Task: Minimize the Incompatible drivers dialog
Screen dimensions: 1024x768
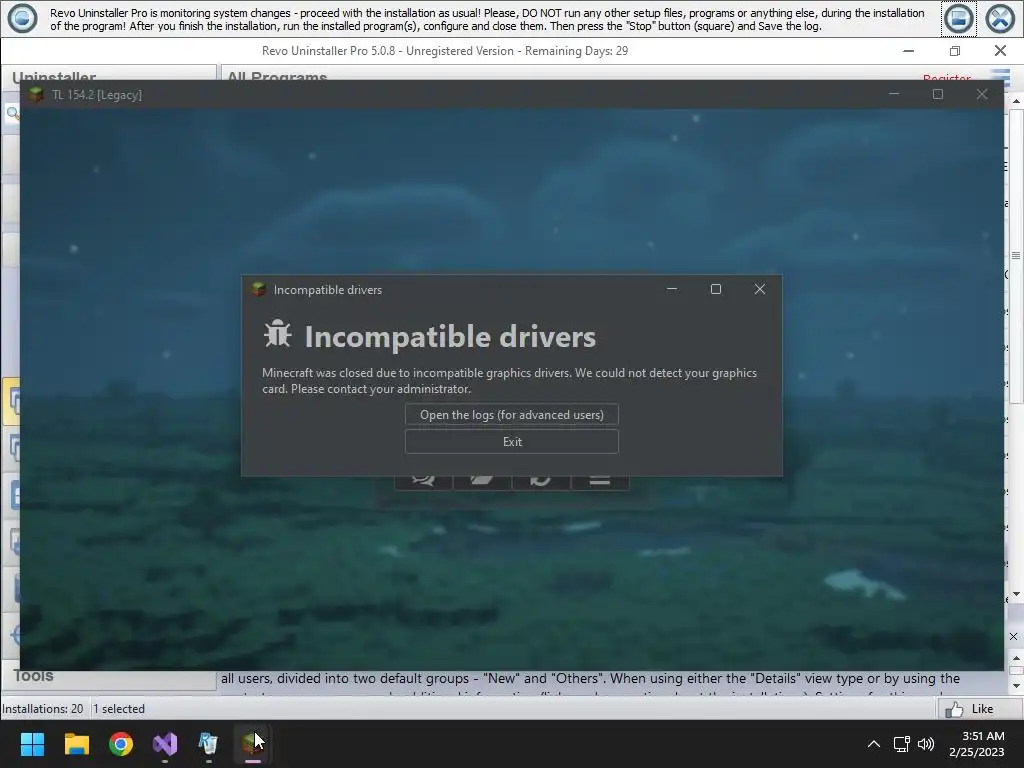Action: click(x=671, y=289)
